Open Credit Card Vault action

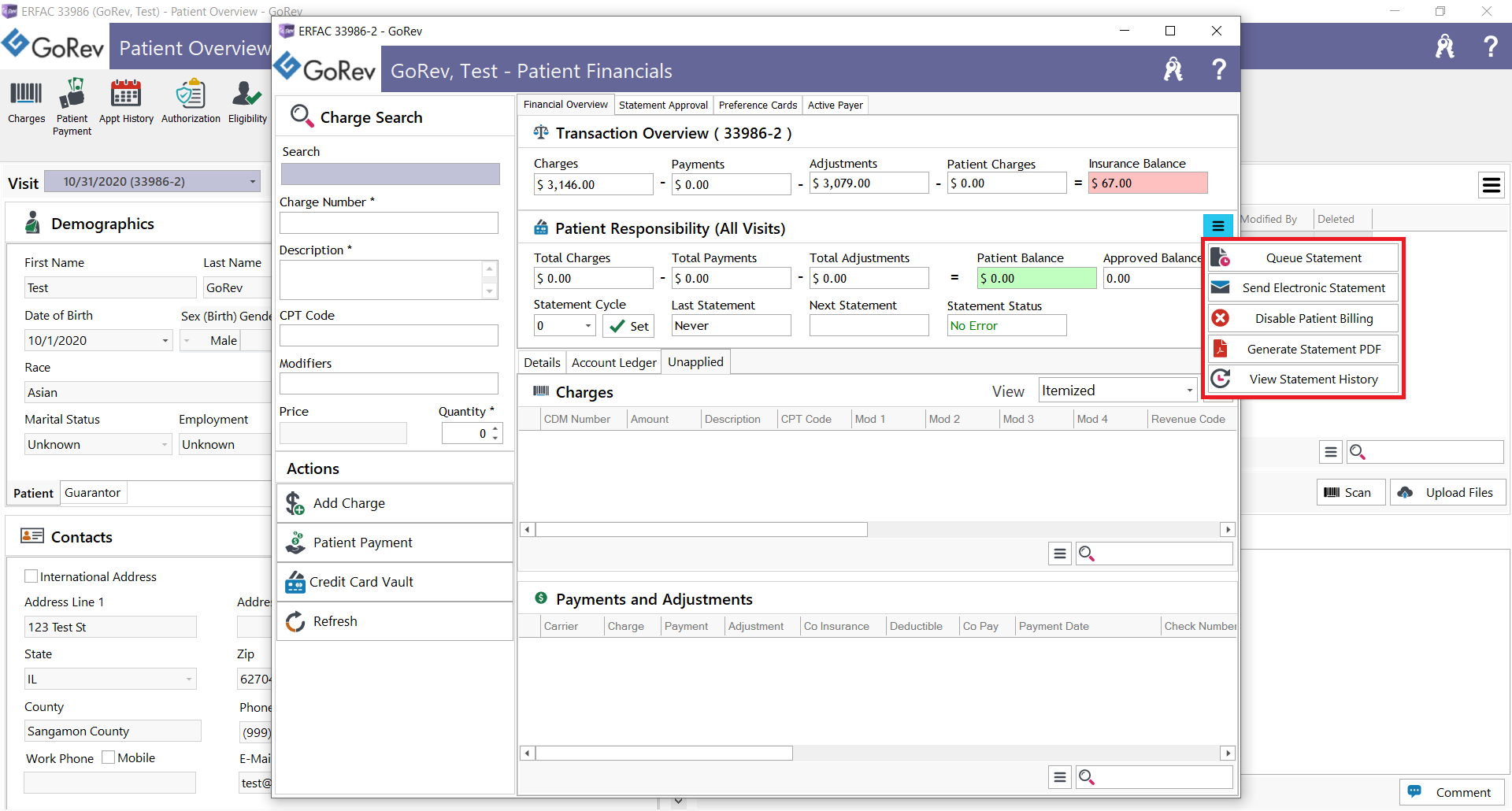pyautogui.click(x=395, y=582)
